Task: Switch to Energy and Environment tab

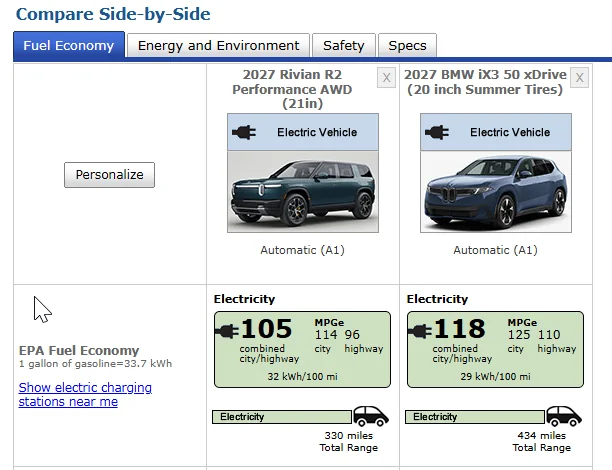Action: tap(218, 45)
